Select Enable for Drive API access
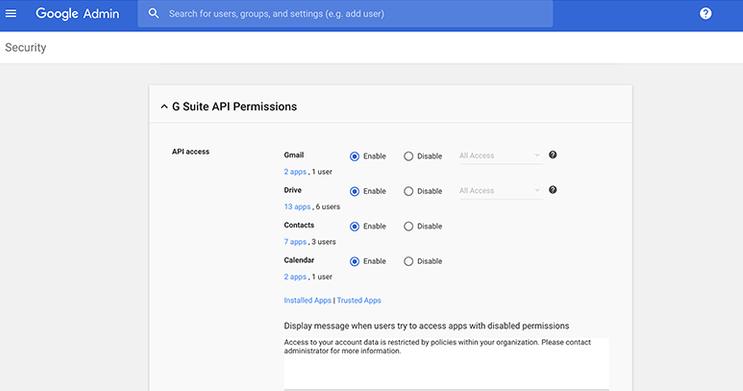The height and width of the screenshot is (391, 743). [x=354, y=191]
